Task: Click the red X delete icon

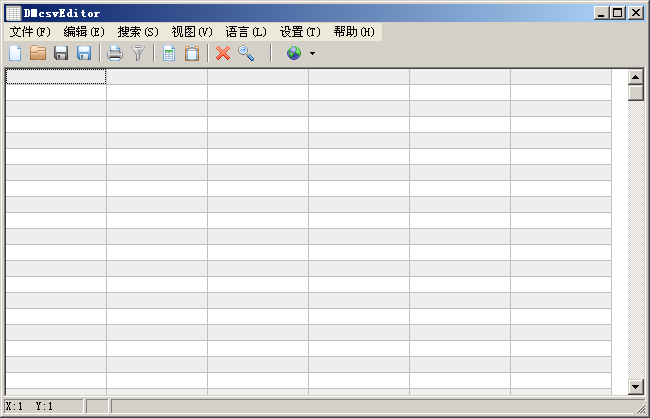Action: (x=223, y=53)
